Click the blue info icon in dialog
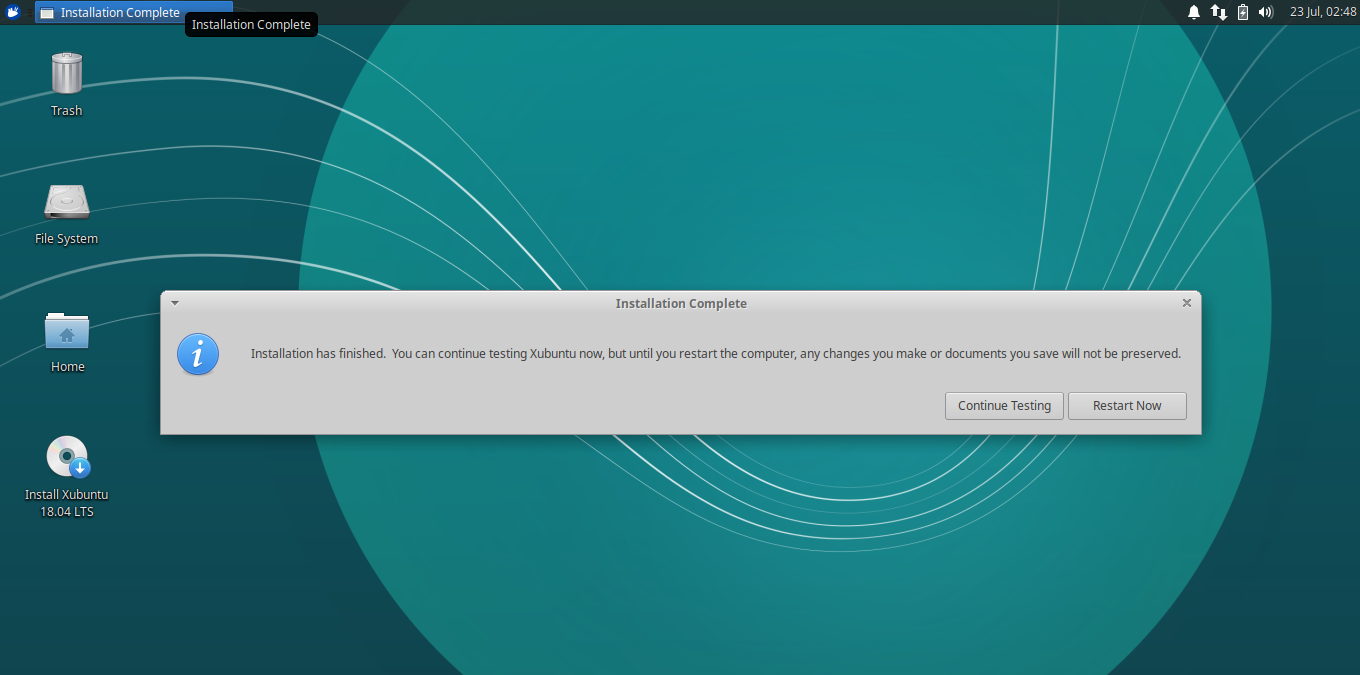 (198, 354)
